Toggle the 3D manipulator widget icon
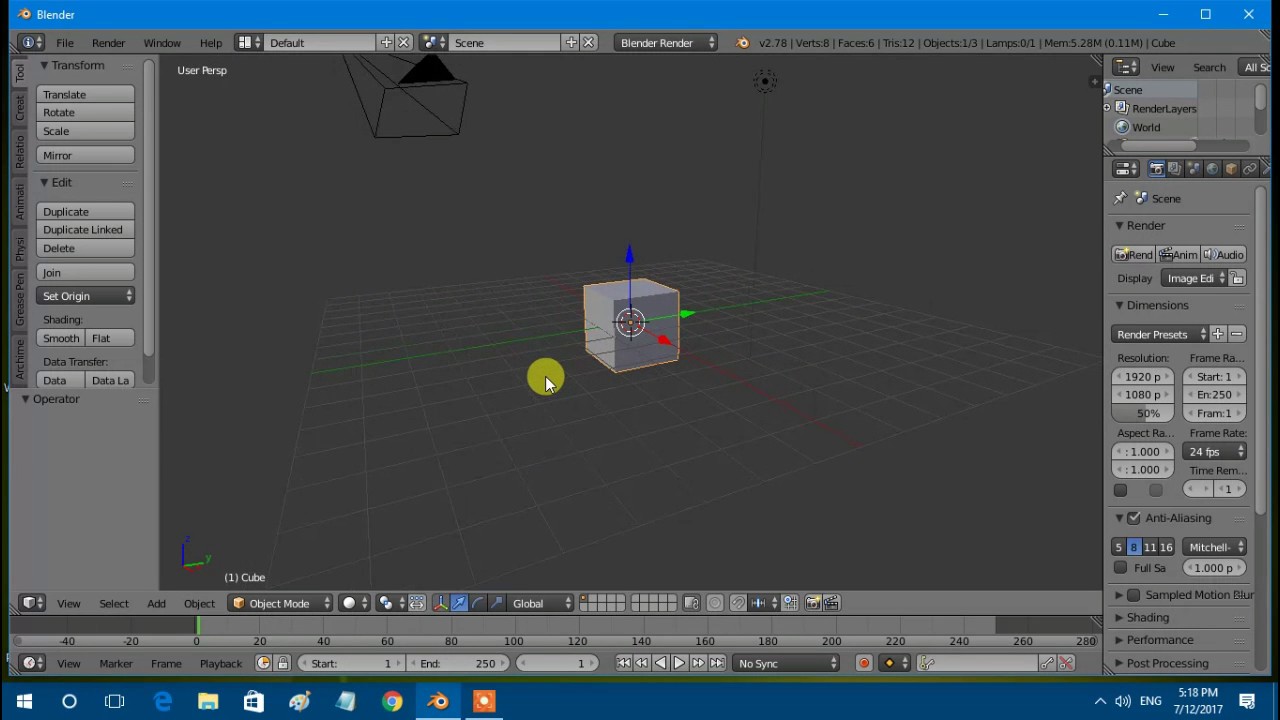Viewport: 1280px width, 720px height. coord(440,603)
